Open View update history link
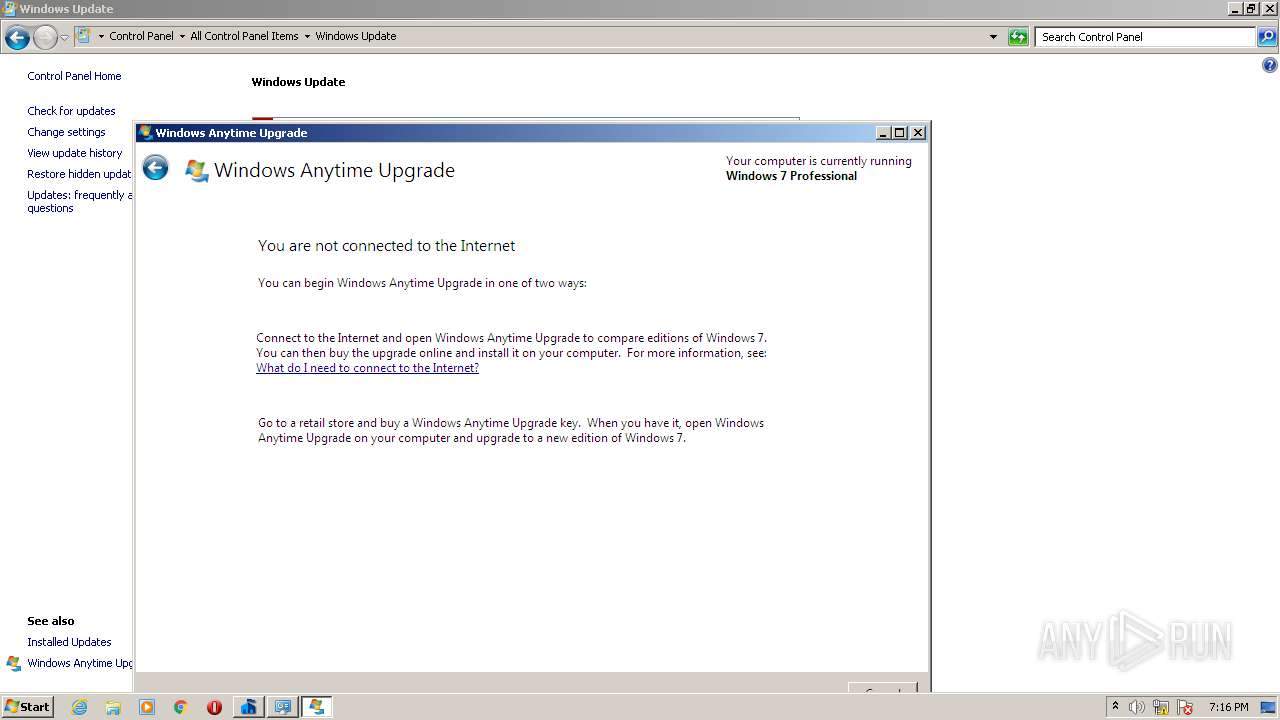The height and width of the screenshot is (720, 1280). tap(74, 153)
